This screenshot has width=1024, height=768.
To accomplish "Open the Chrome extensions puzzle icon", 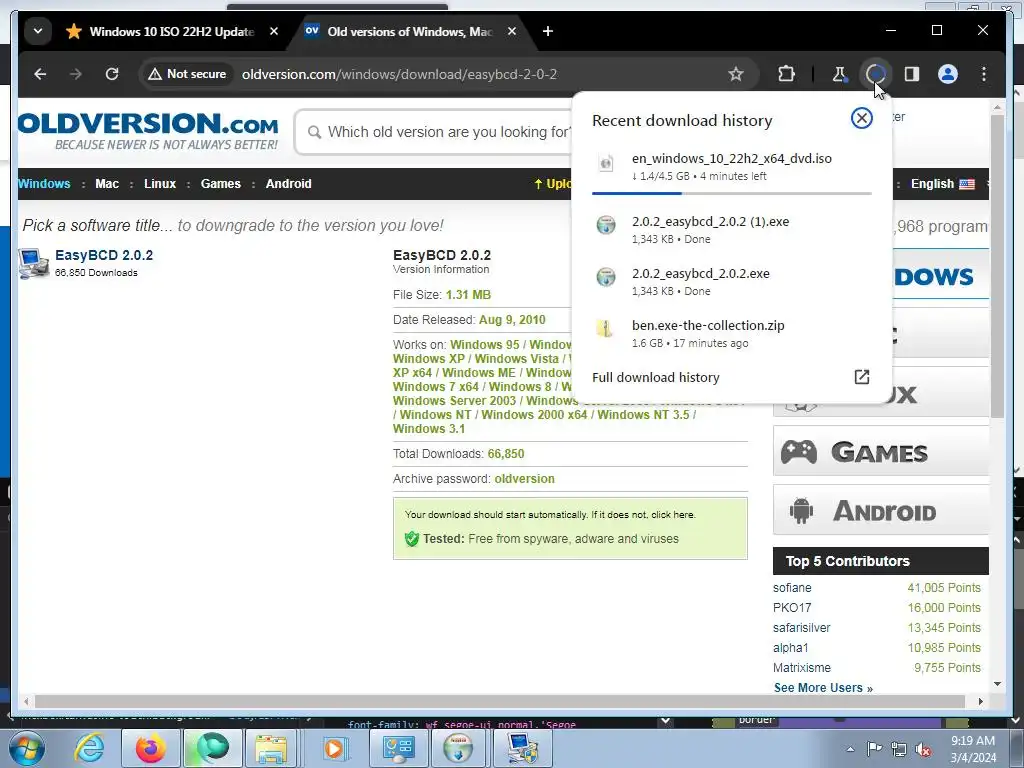I will 786,74.
